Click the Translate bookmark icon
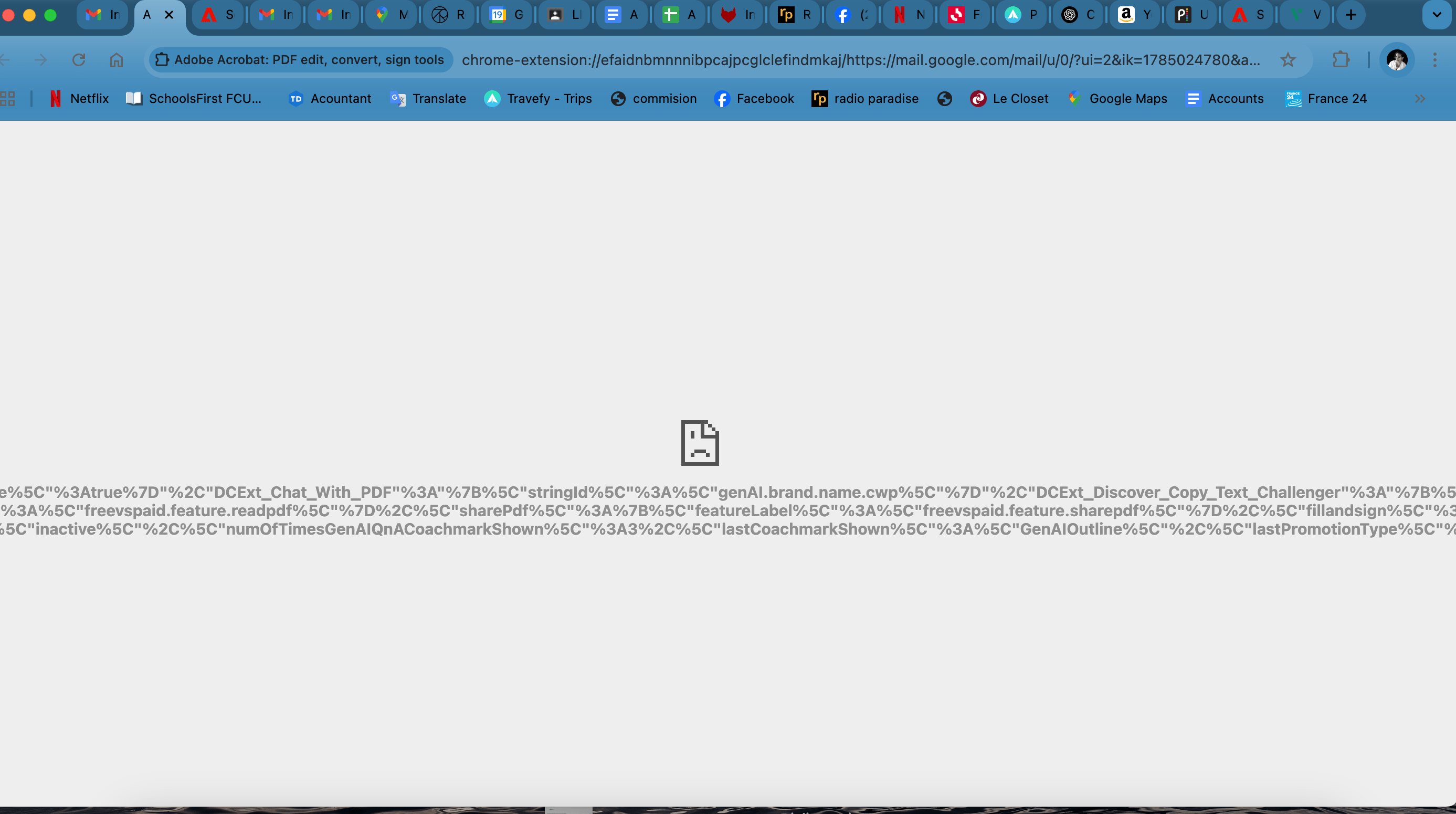Image resolution: width=1456 pixels, height=814 pixels. tap(397, 98)
